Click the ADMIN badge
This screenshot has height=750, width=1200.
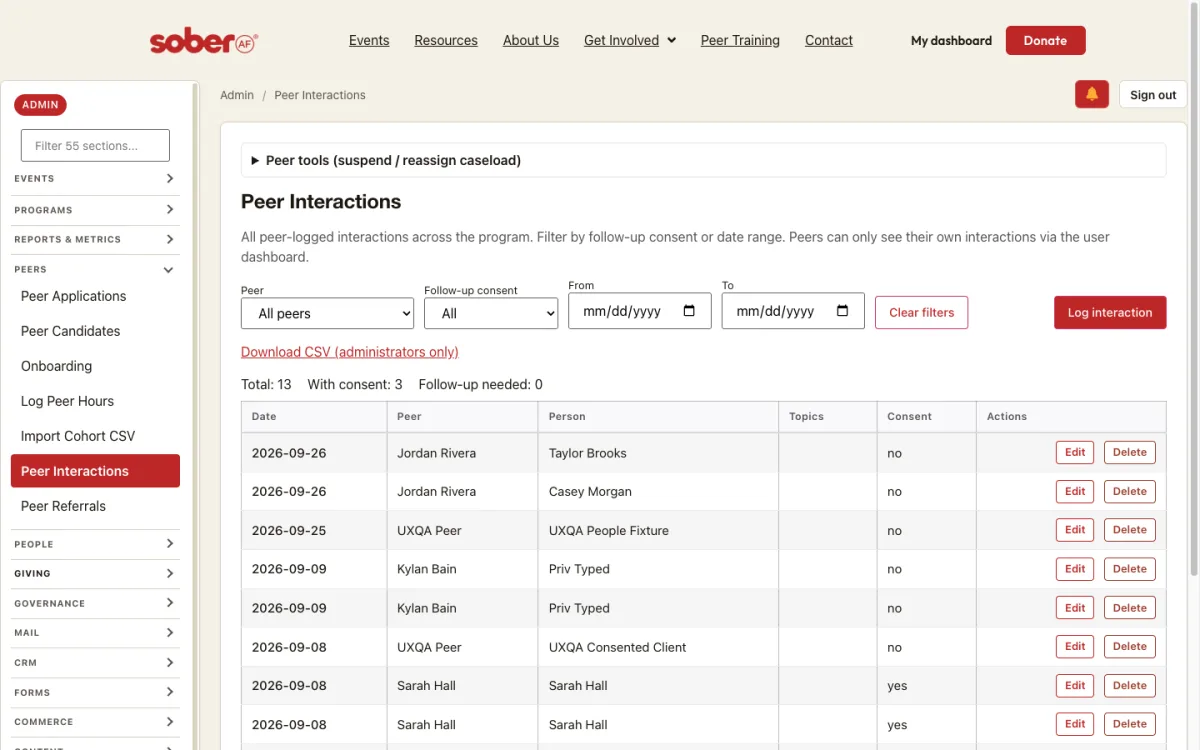40,105
